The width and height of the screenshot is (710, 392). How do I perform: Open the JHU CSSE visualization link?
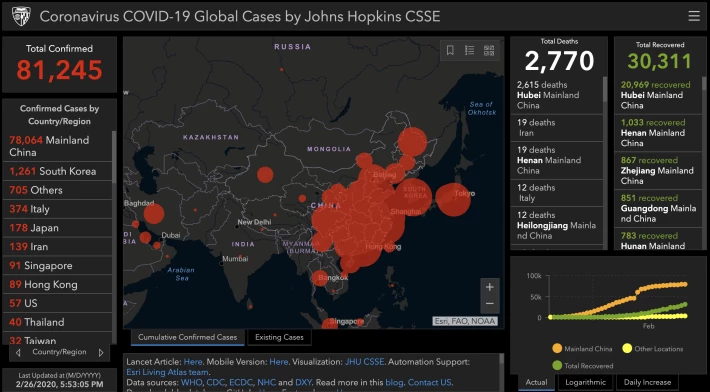364,362
